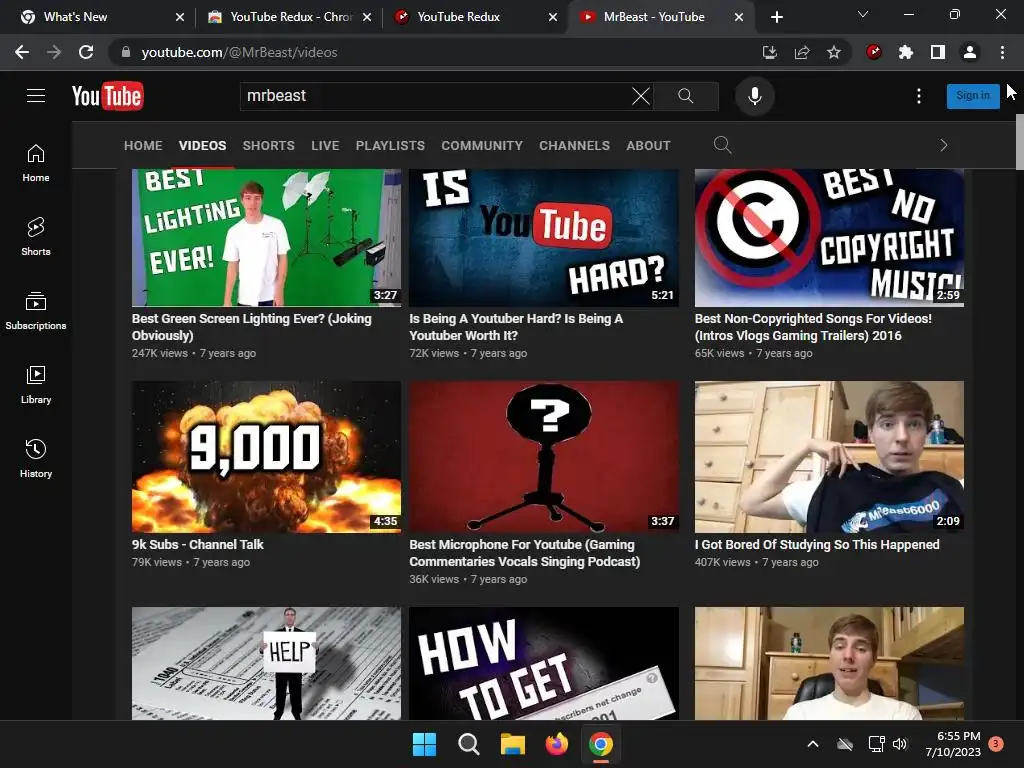Open History in sidebar

(36, 458)
